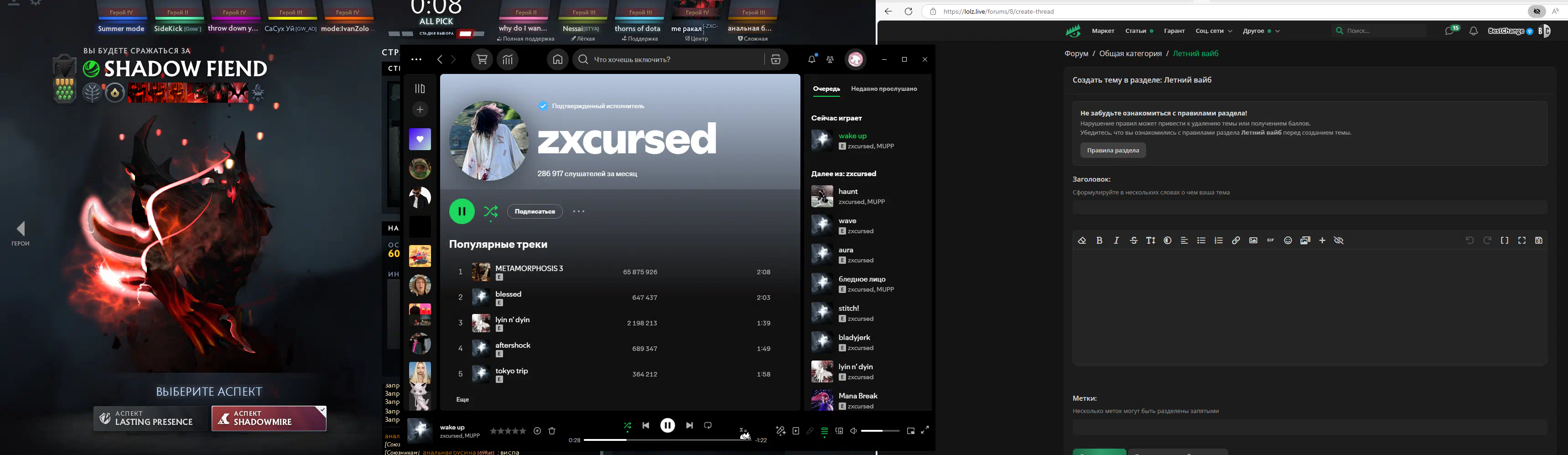Toggle repeat mode in Spotify player
This screenshot has height=455, width=1568.
[x=708, y=426]
